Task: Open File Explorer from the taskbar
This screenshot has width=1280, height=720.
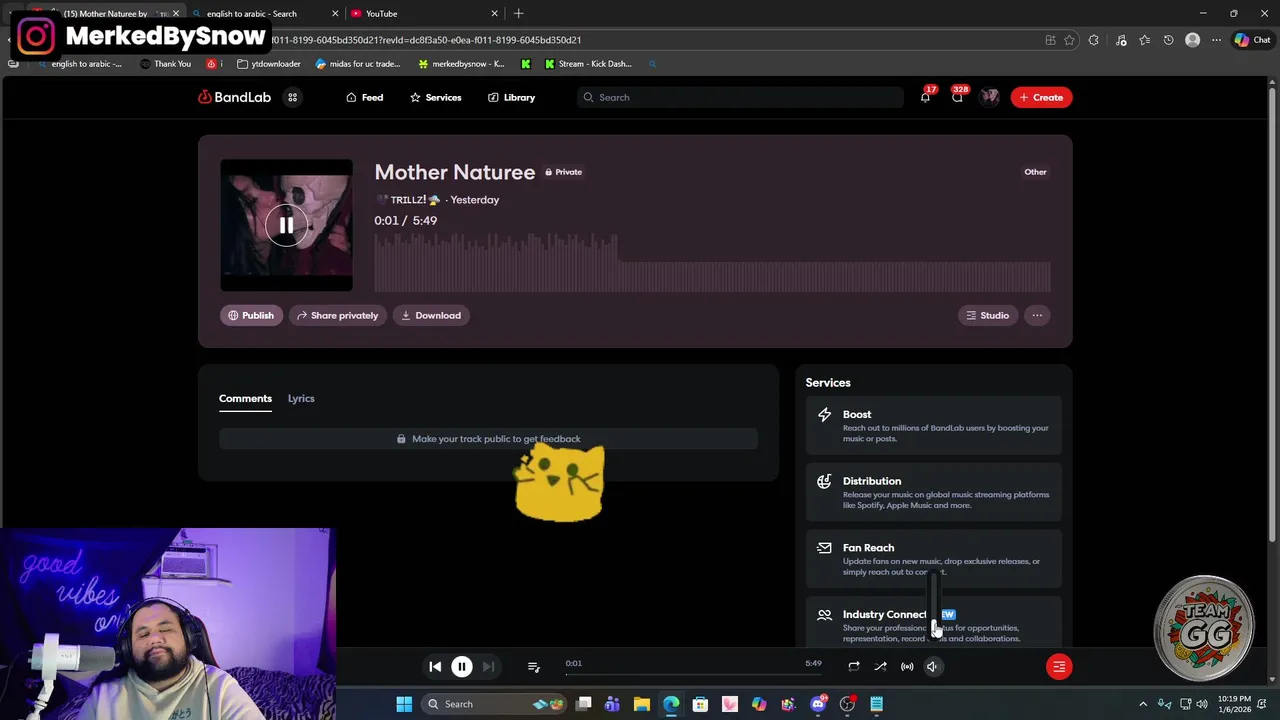Action: (x=642, y=704)
